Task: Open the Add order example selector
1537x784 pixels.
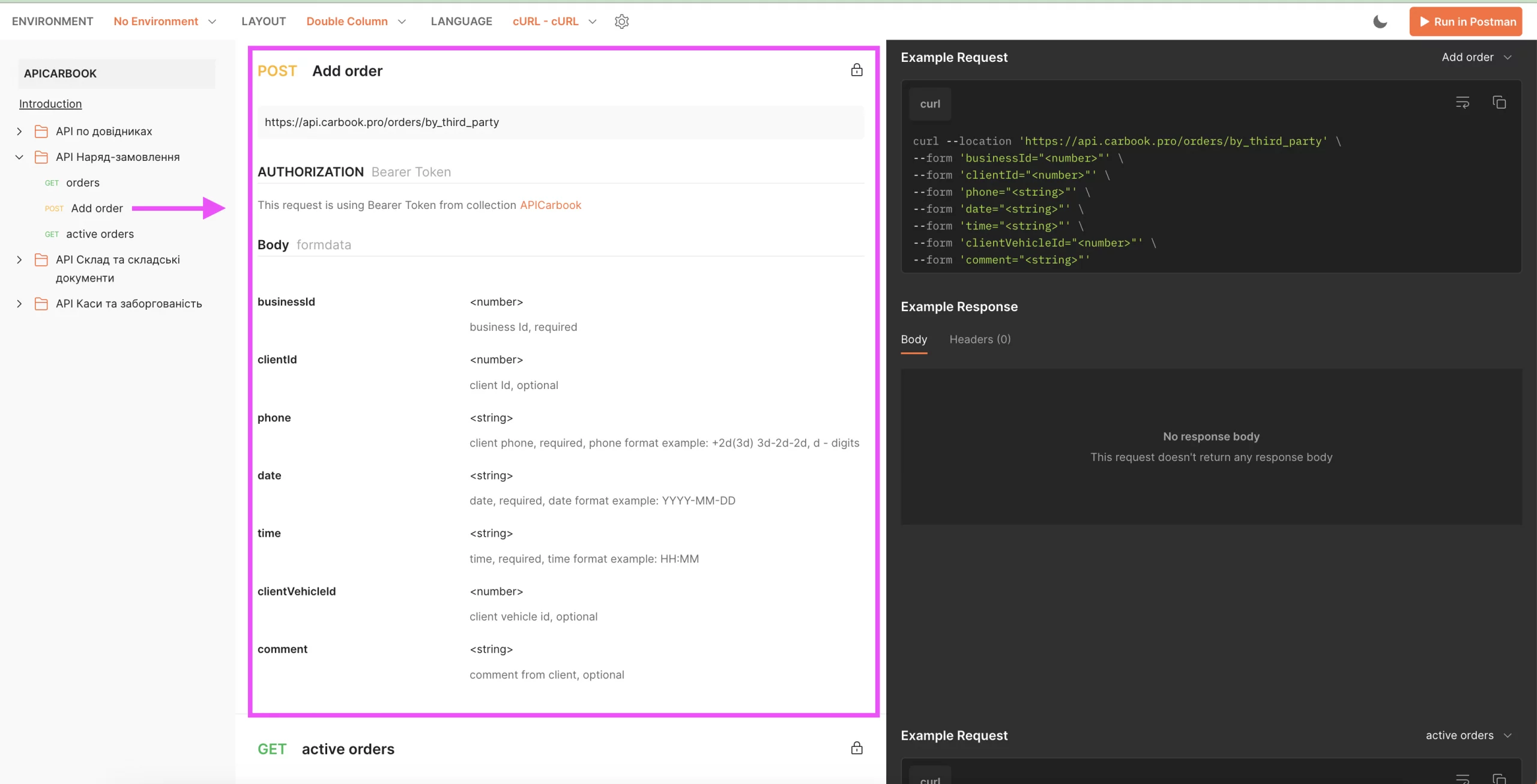Action: tap(1476, 58)
